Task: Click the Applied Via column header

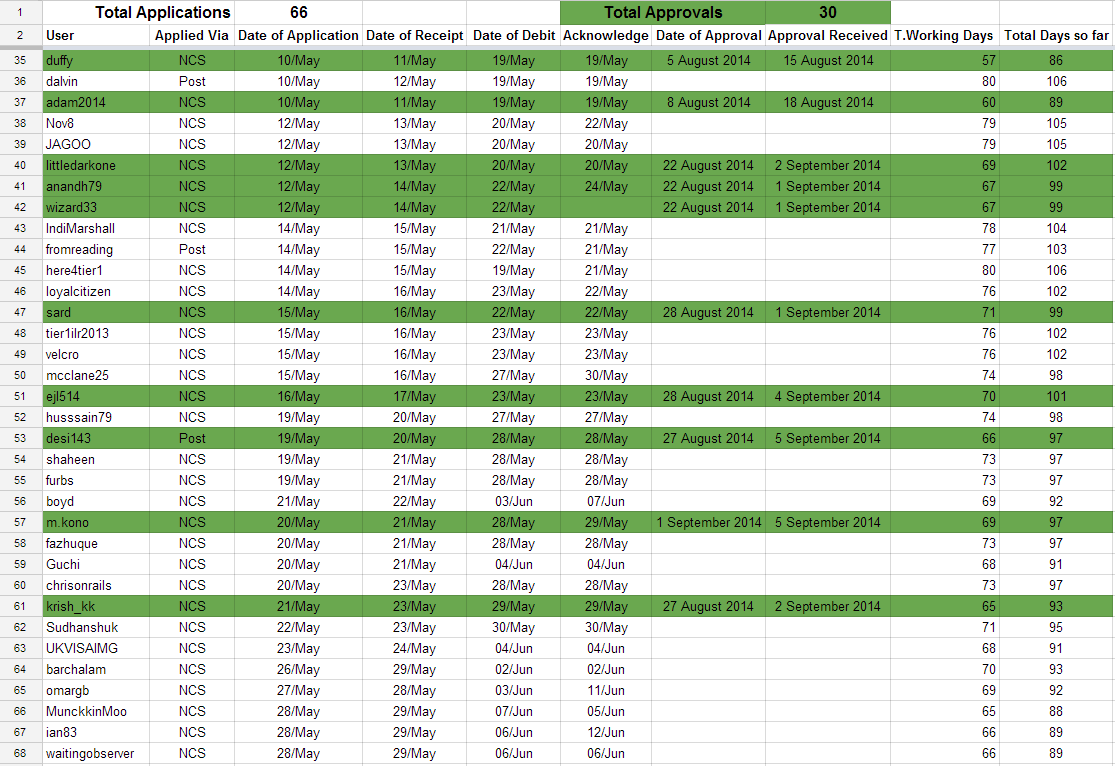Action: coord(192,35)
